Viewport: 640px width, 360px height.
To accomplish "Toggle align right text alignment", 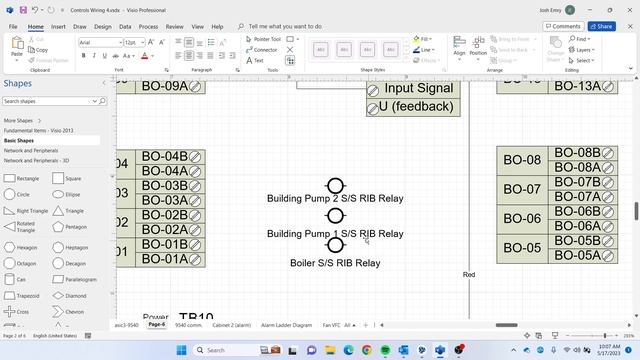I will coord(200,56).
